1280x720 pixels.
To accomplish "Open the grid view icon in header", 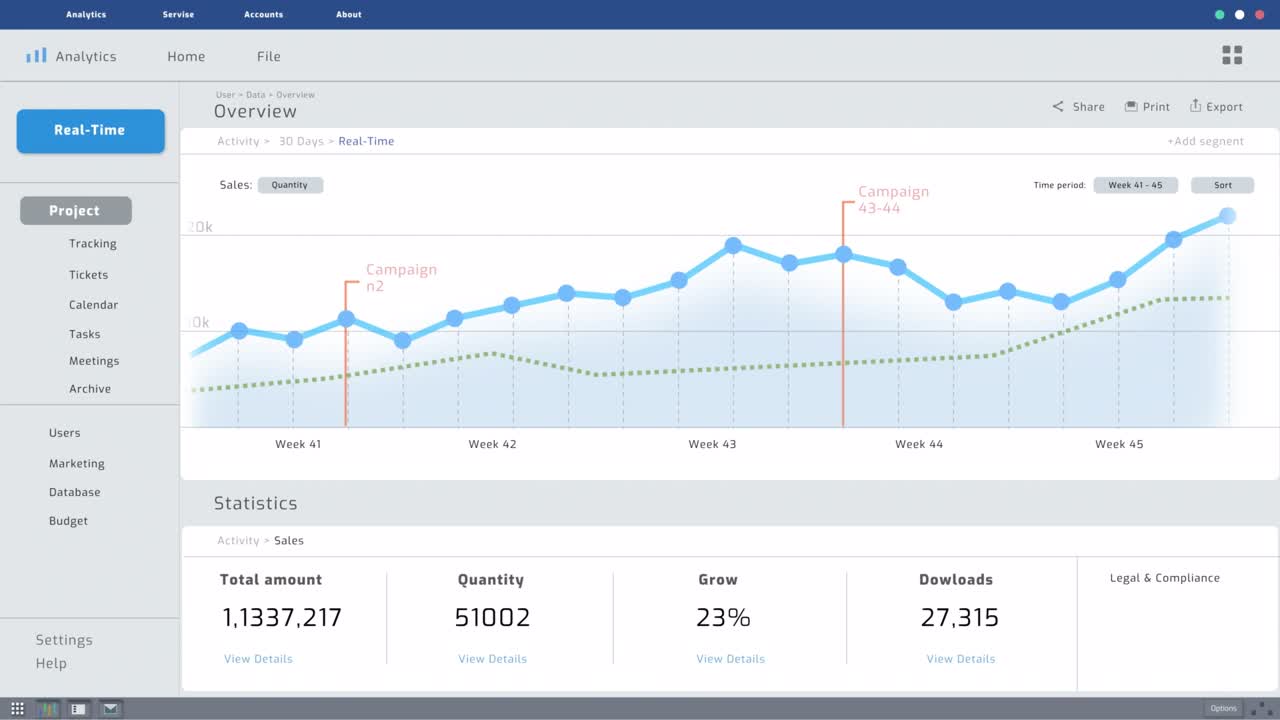I will 1232,55.
